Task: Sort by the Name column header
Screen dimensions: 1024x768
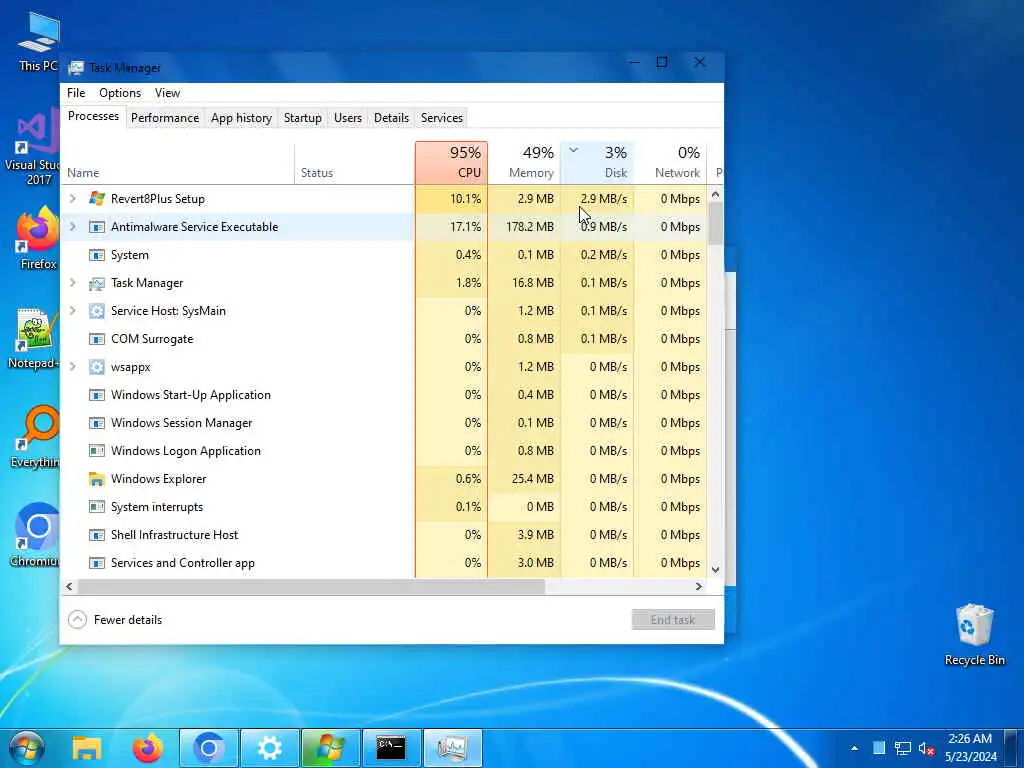Action: click(x=178, y=163)
